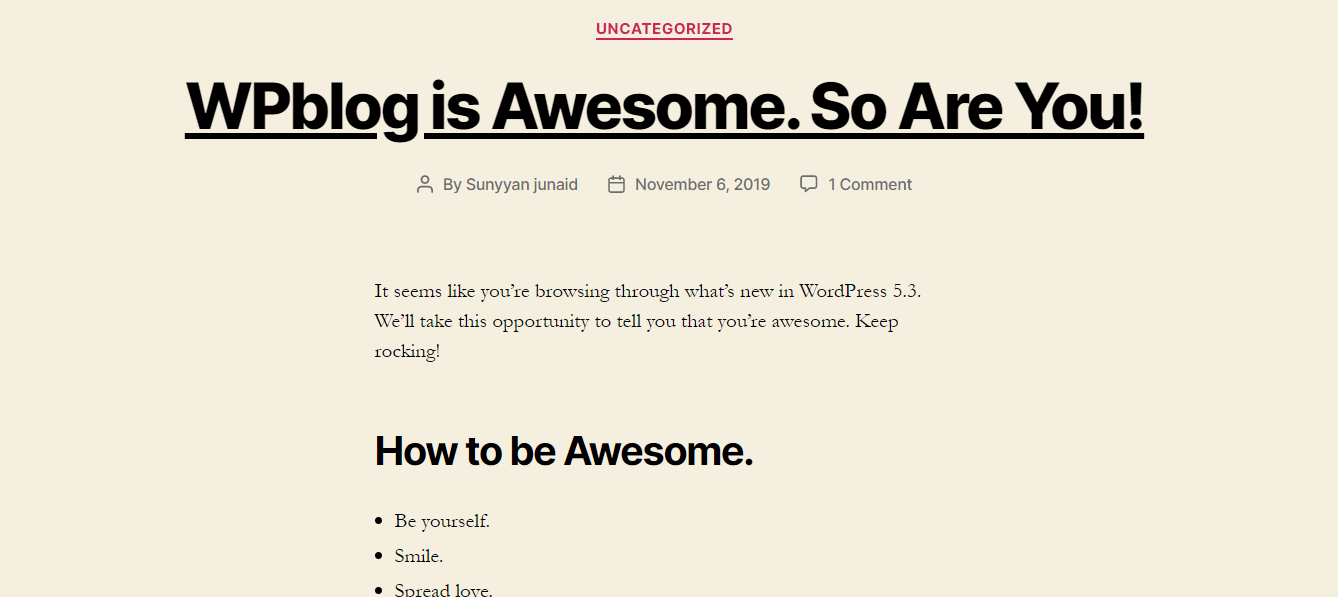Click the 'Spread love.' list item
This screenshot has width=1338, height=597.
pyautogui.click(x=443, y=589)
